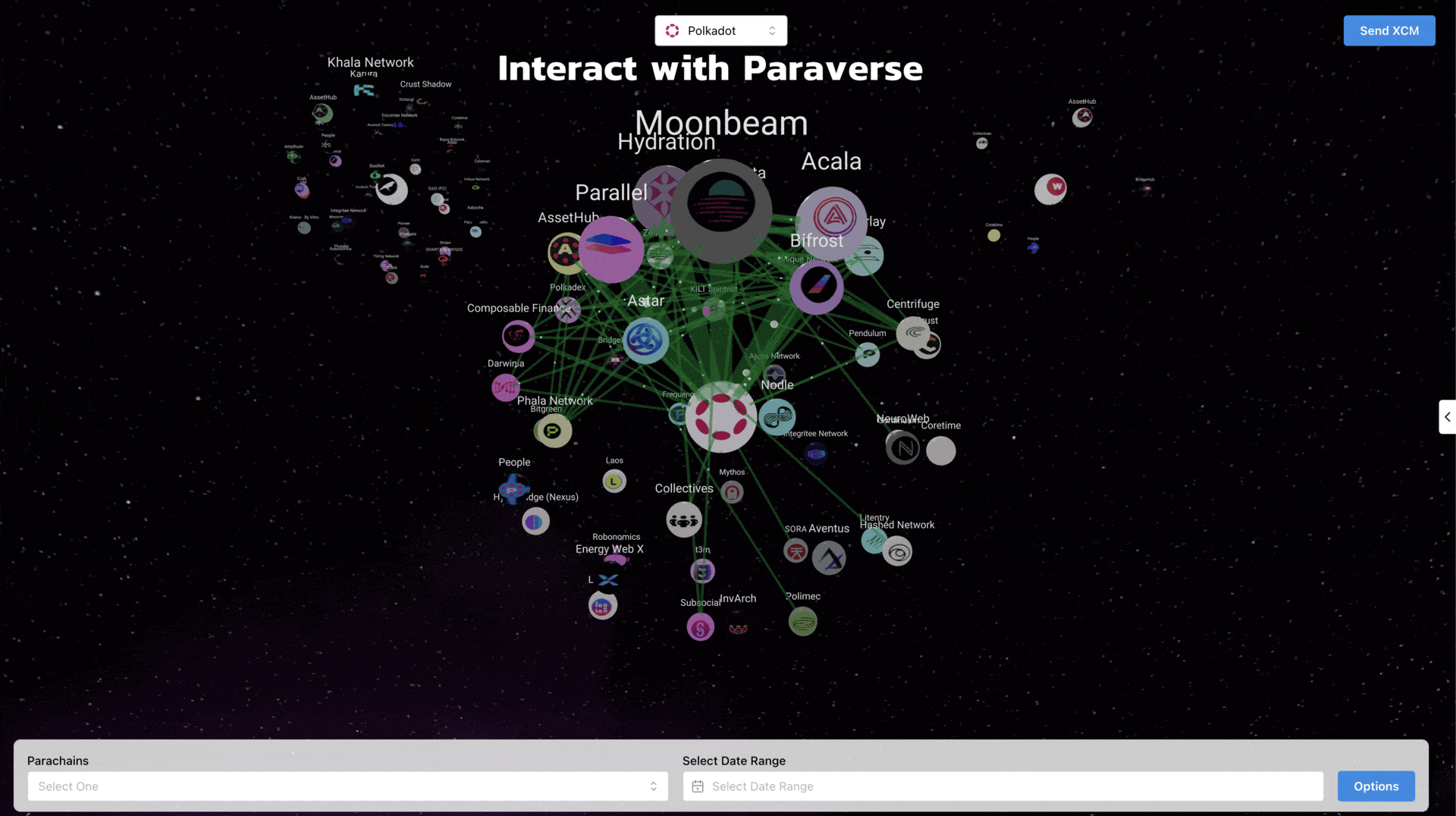Click the Centrifuge node icon

(913, 332)
